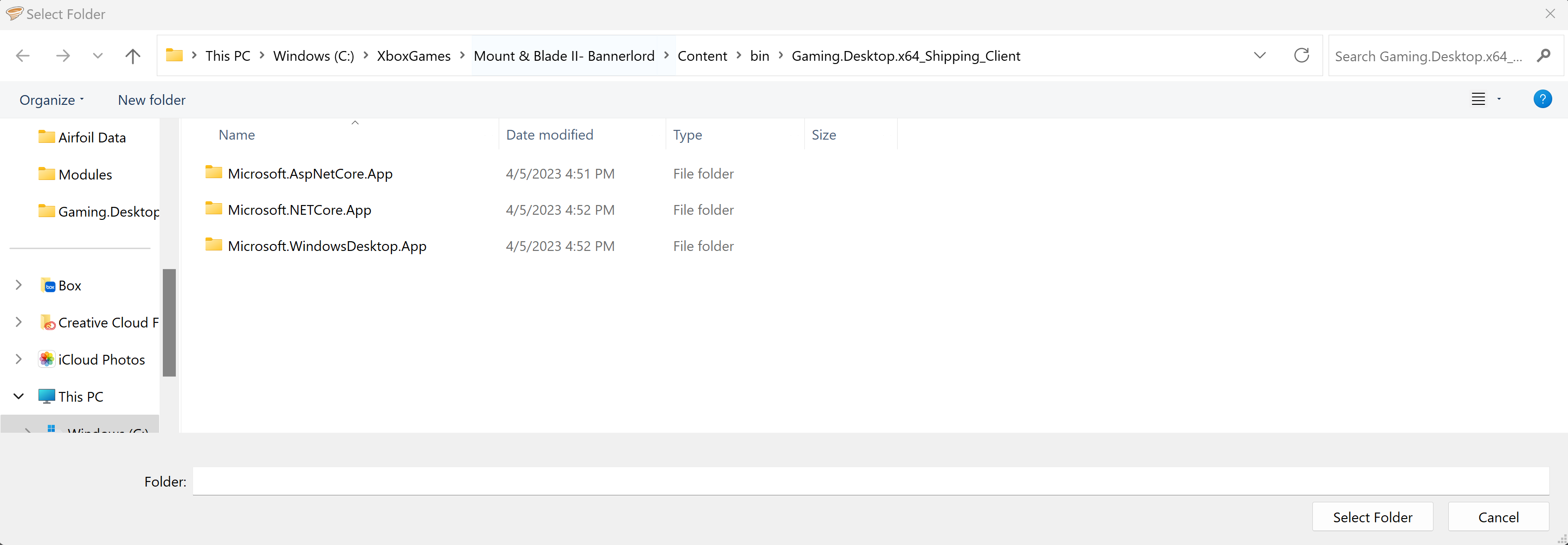
Task: Click the Select Folder button
Action: 1373,516
